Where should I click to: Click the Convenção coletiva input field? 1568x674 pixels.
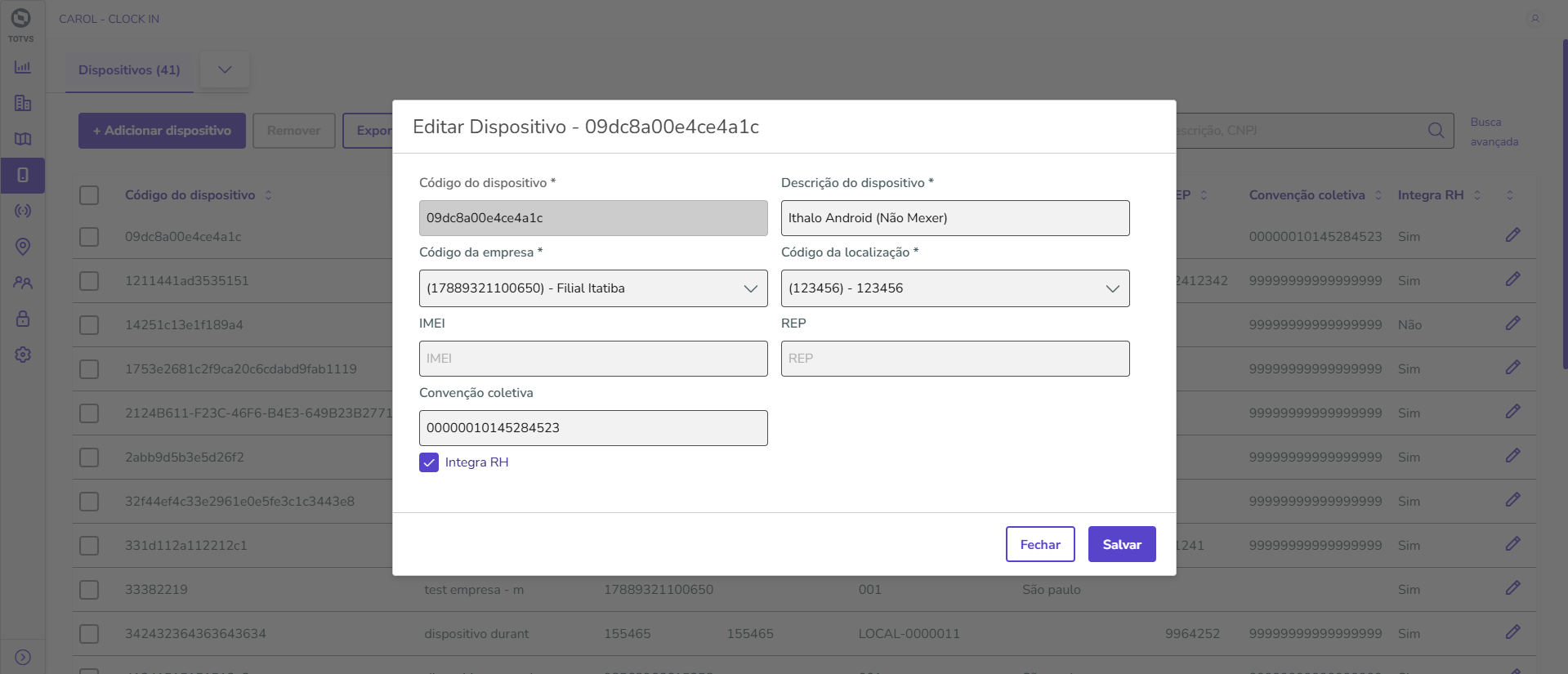[593, 428]
